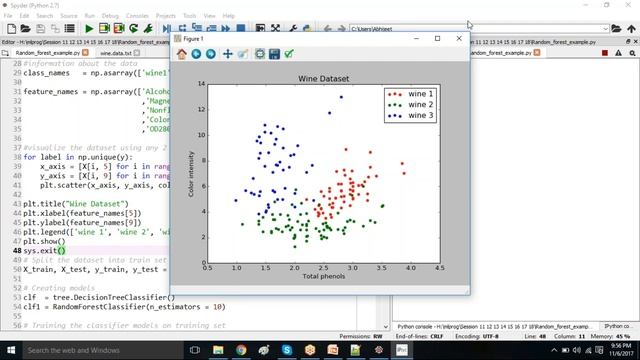Edit axis parameters green check icon
Screen dimensions: 640x360
click(289, 54)
